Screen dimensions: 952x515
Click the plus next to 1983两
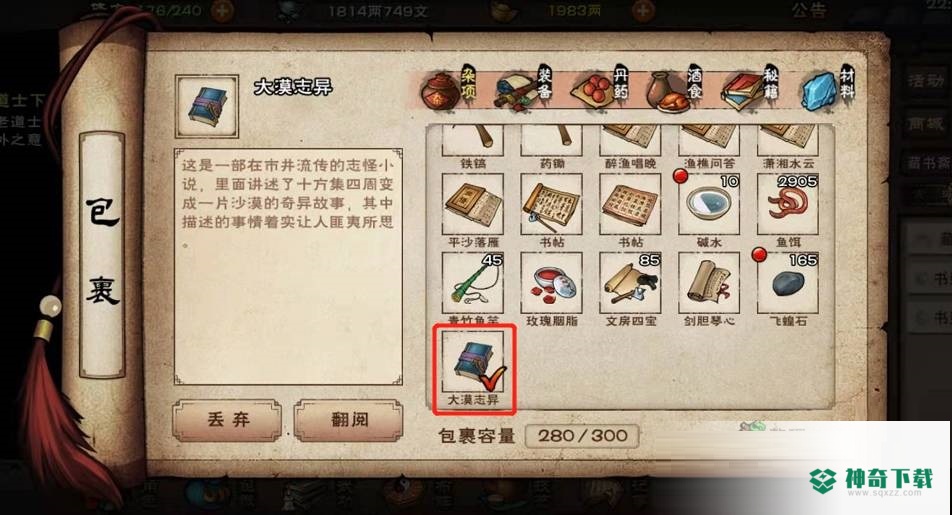point(644,10)
